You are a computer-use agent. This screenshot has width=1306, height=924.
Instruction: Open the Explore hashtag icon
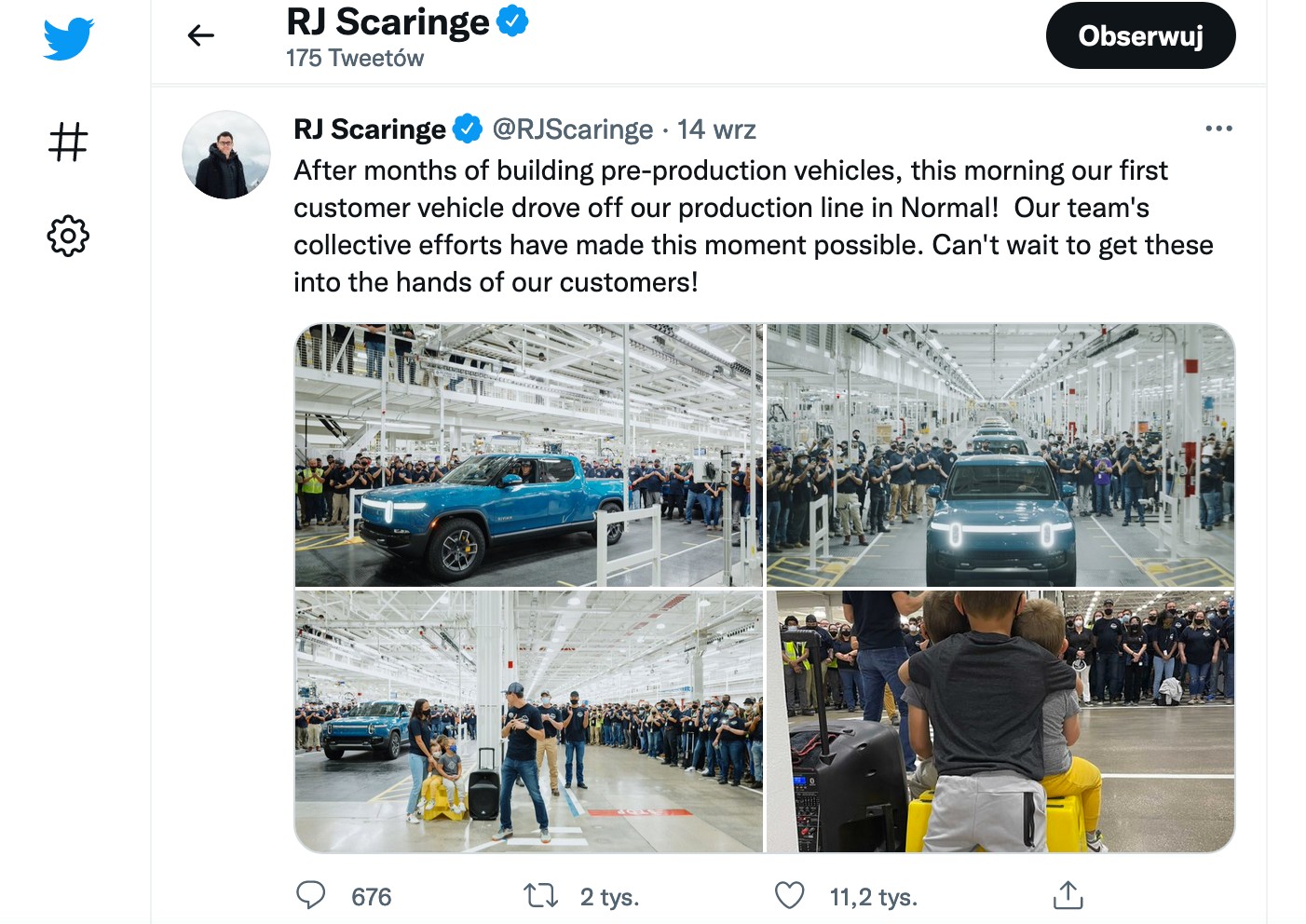68,143
